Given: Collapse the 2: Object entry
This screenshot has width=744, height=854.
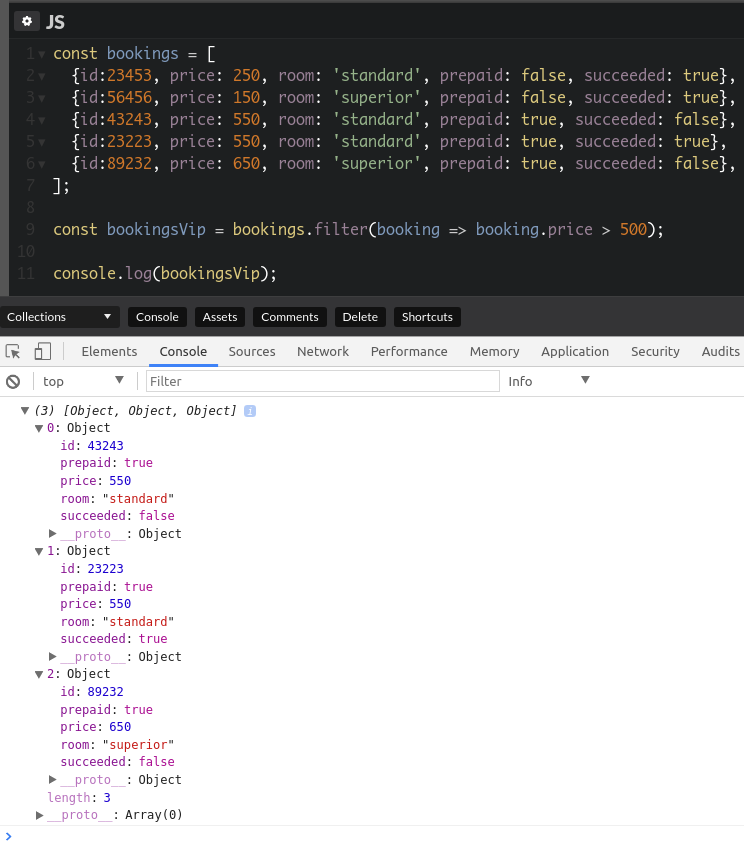Looking at the screenshot, I should tap(39, 674).
